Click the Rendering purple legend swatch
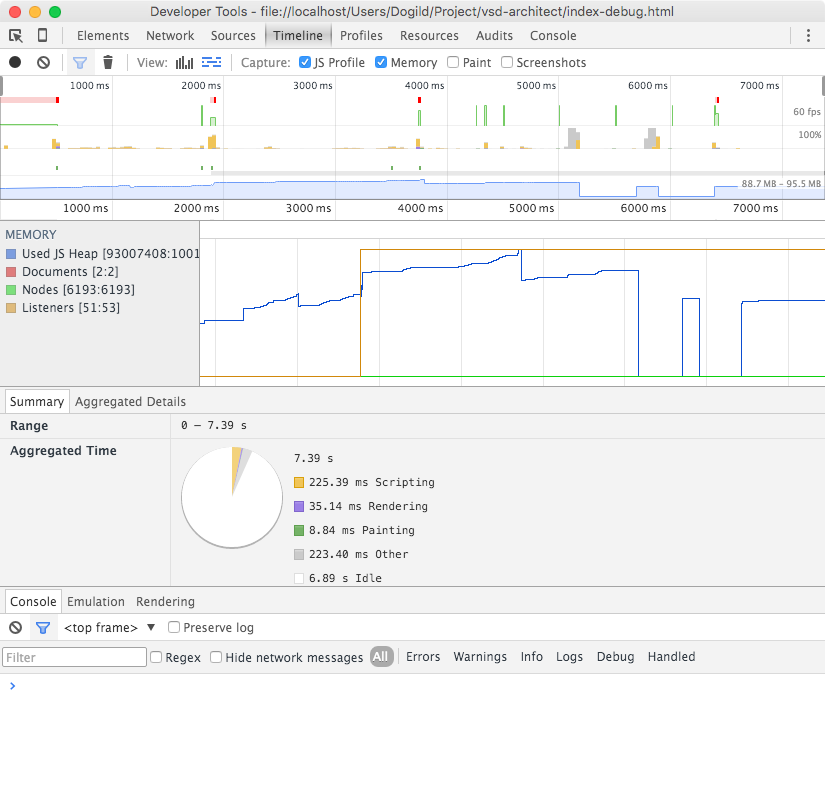This screenshot has width=825, height=785. 299,507
